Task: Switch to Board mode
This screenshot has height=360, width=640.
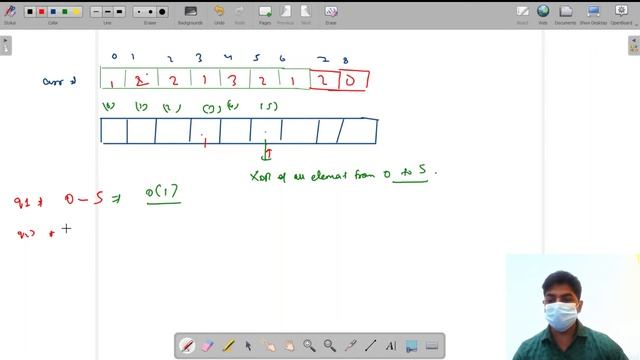Action: [522, 15]
